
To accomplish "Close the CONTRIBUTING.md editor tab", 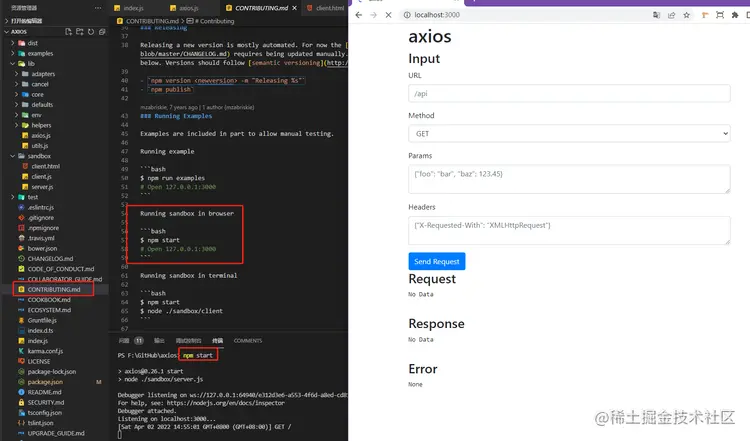I will click(294, 8).
